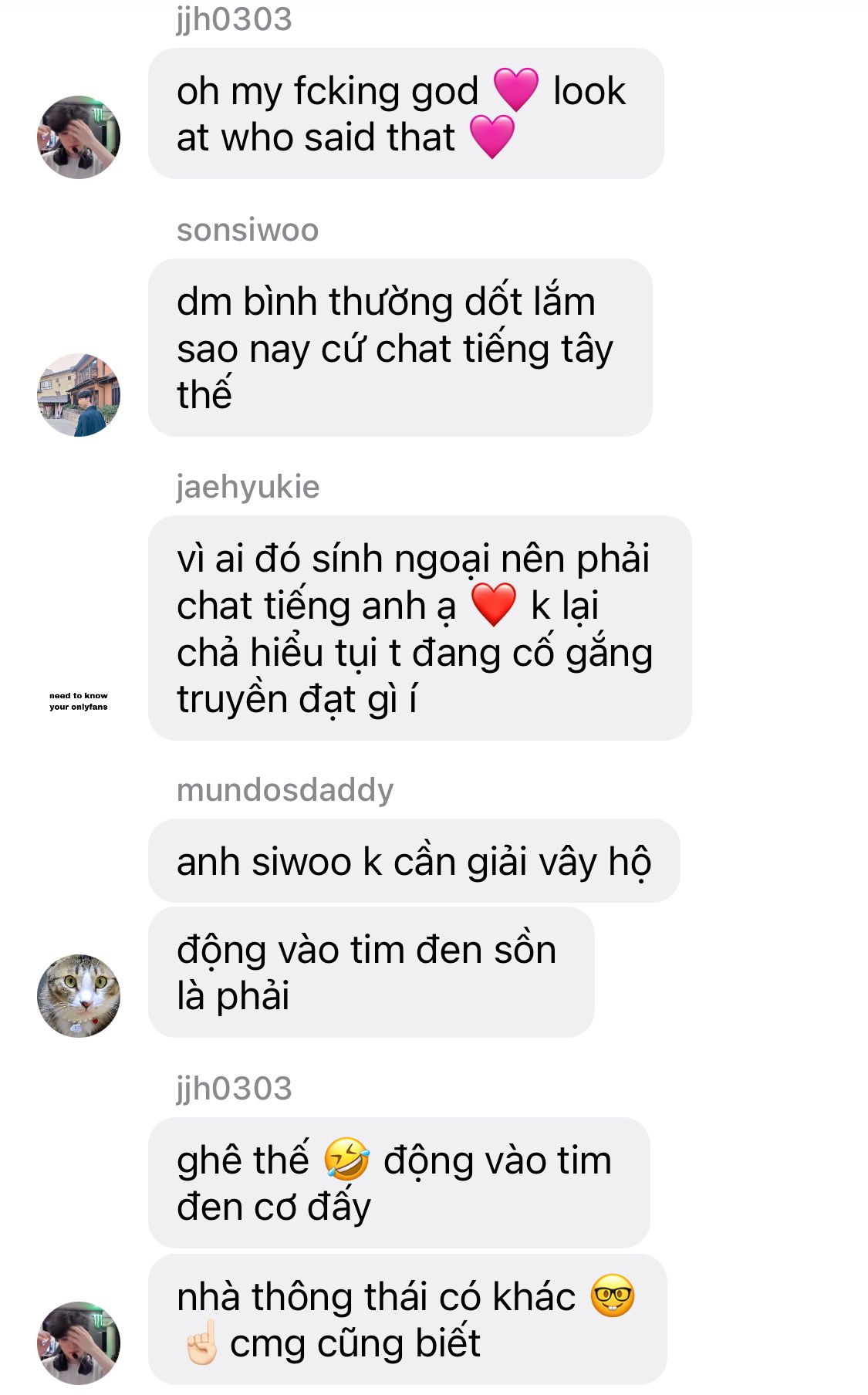The image size is (868, 1395).
Task: Click the jaehyukie username label
Action: [248, 487]
